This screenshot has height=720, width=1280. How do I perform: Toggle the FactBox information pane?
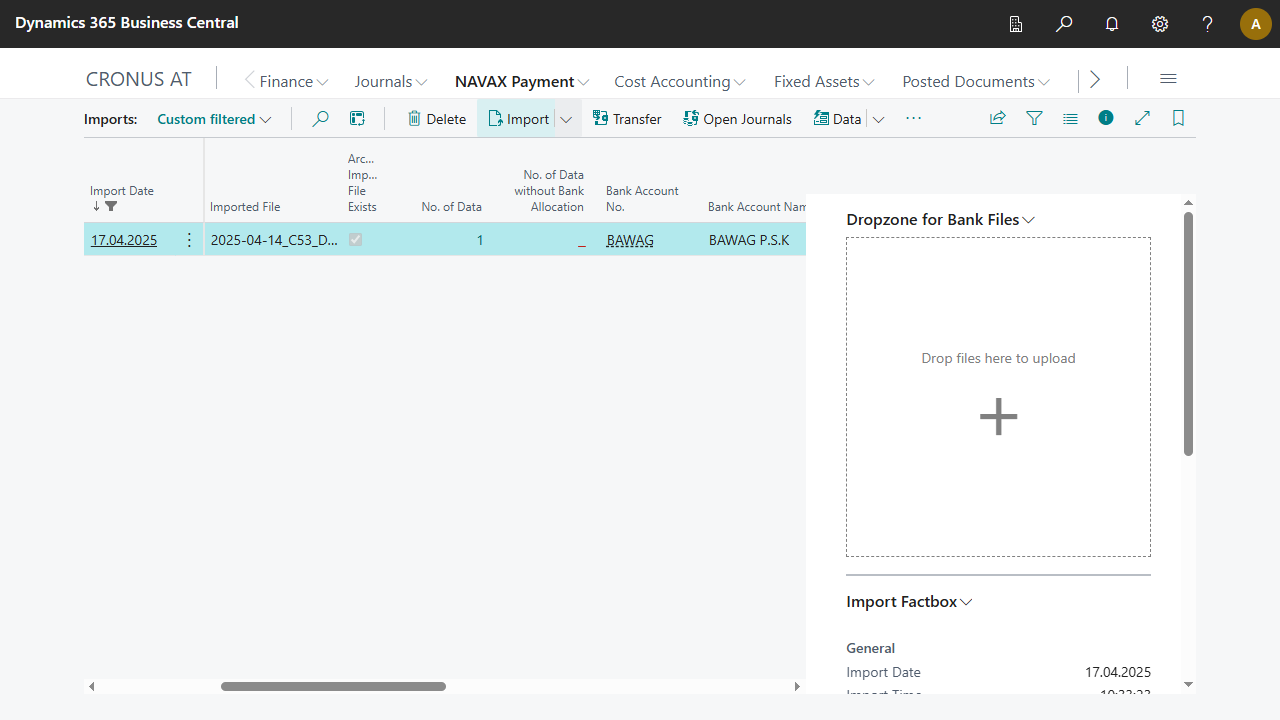(1105, 118)
